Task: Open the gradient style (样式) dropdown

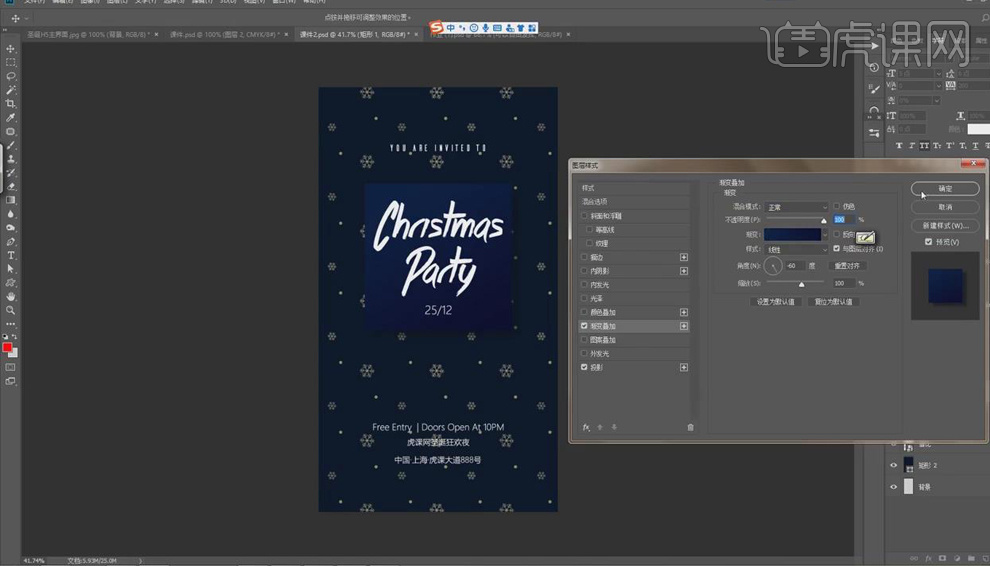Action: (796, 249)
